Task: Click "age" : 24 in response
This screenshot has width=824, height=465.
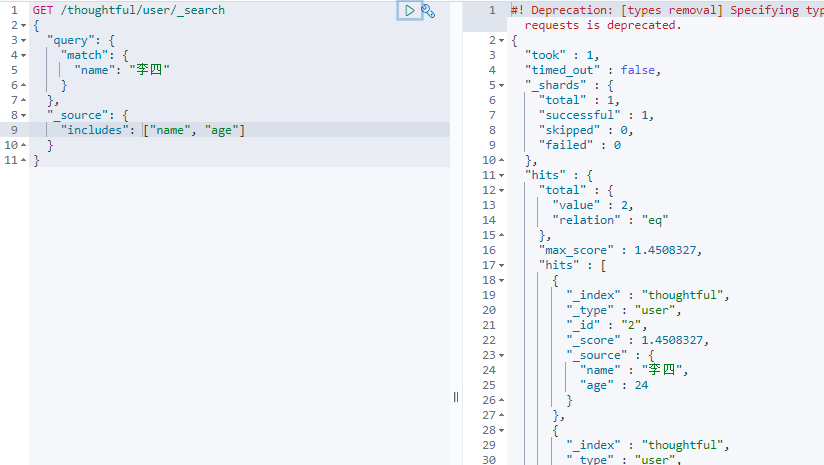Action: click(x=614, y=385)
